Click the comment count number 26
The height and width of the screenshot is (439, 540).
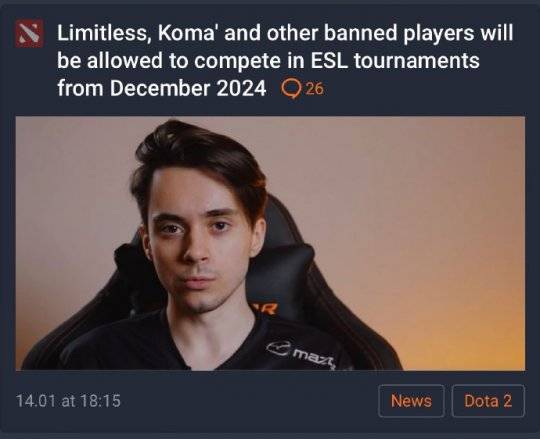314,89
